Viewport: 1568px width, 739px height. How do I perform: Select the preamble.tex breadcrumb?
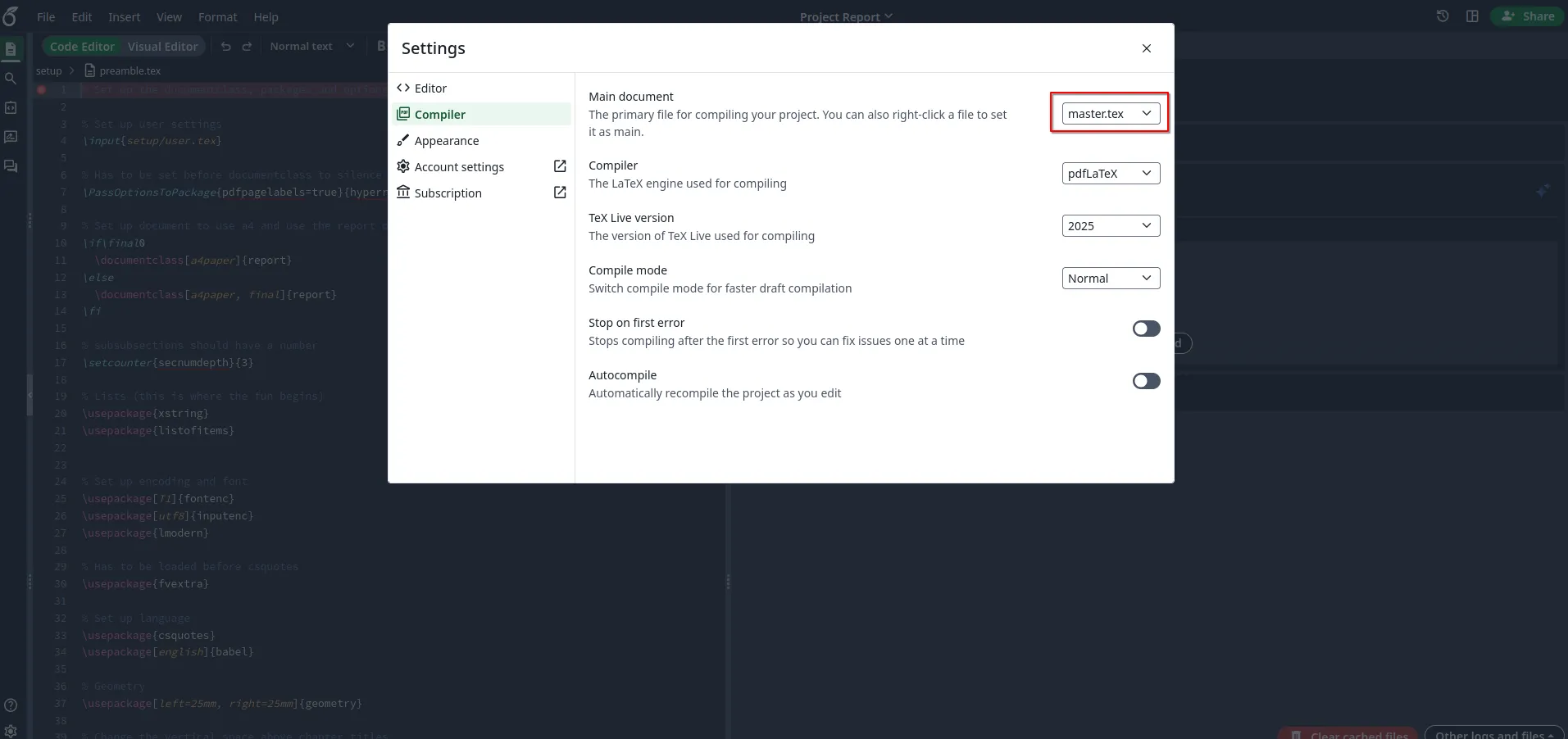[x=130, y=70]
